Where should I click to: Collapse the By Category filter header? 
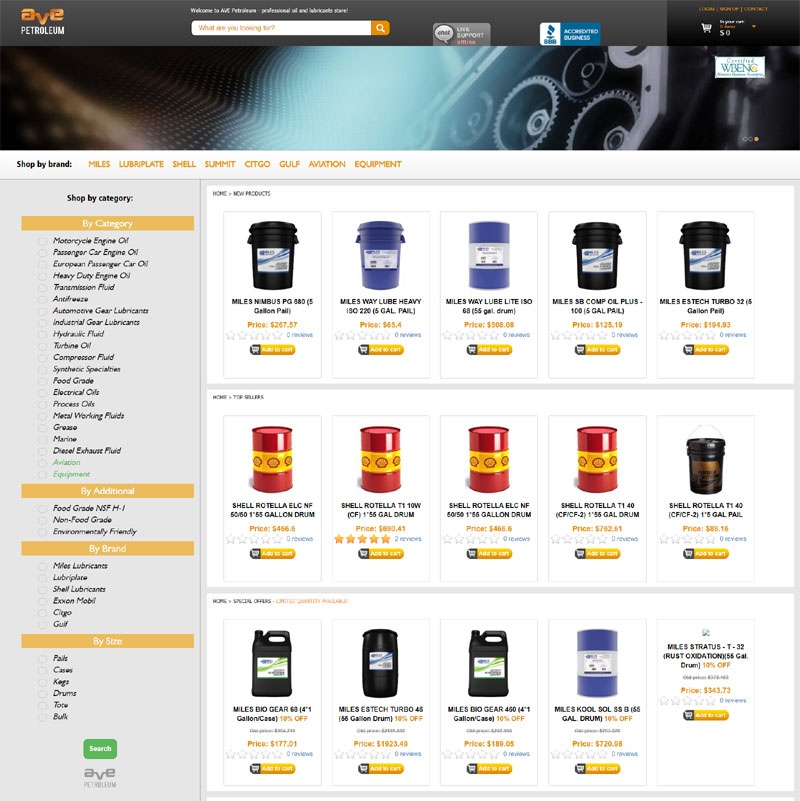tap(107, 224)
